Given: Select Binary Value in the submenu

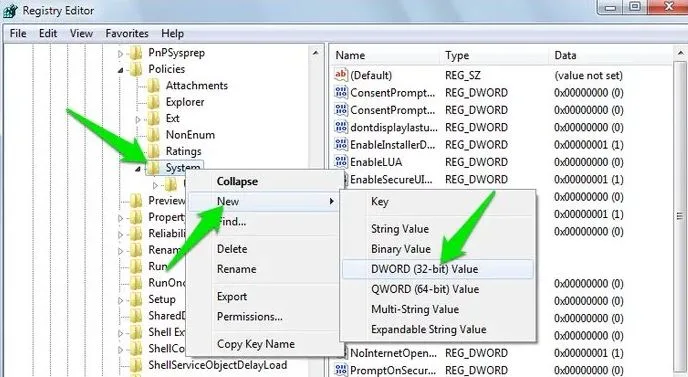Looking at the screenshot, I should (x=438, y=249).
